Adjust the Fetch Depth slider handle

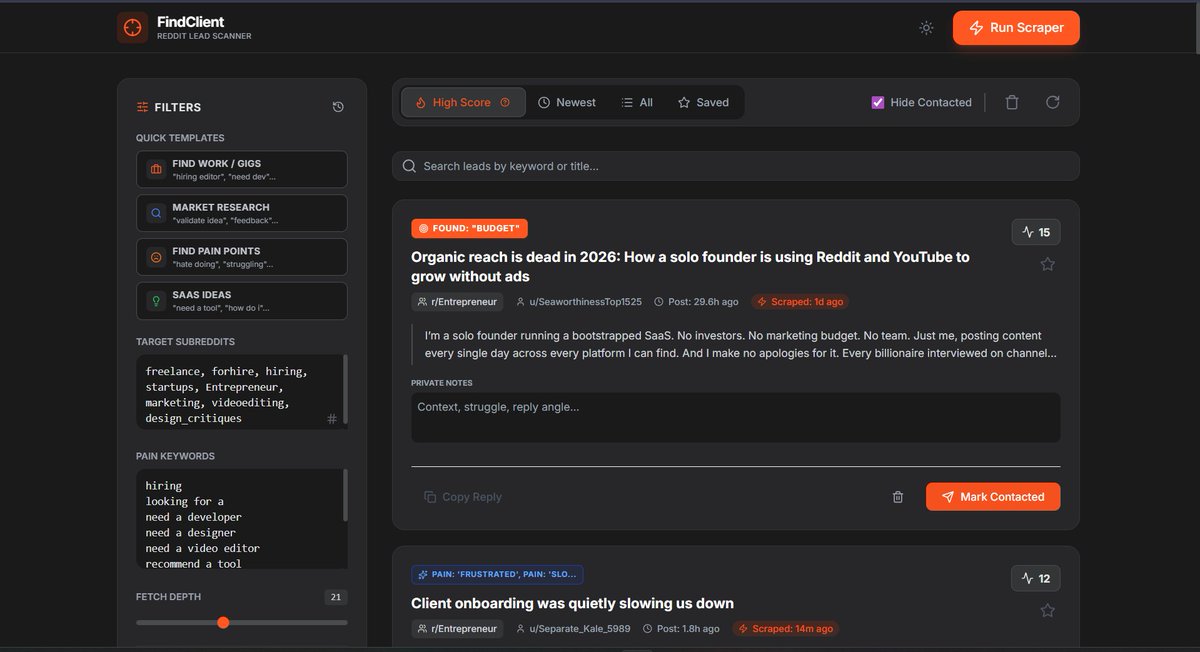pos(223,622)
